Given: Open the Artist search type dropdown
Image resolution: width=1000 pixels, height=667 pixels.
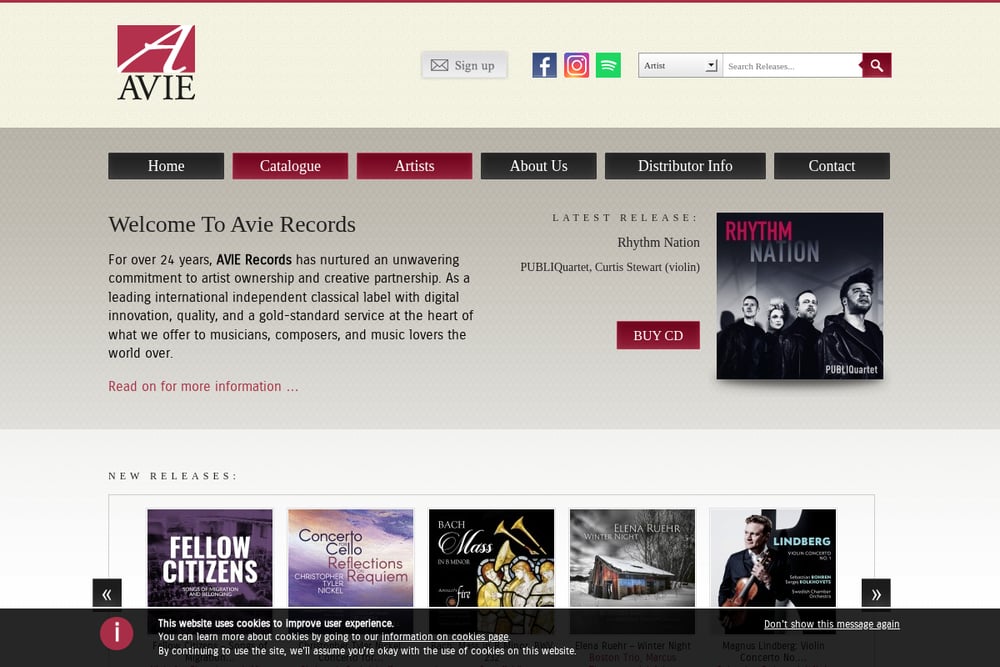Looking at the screenshot, I should tap(680, 65).
